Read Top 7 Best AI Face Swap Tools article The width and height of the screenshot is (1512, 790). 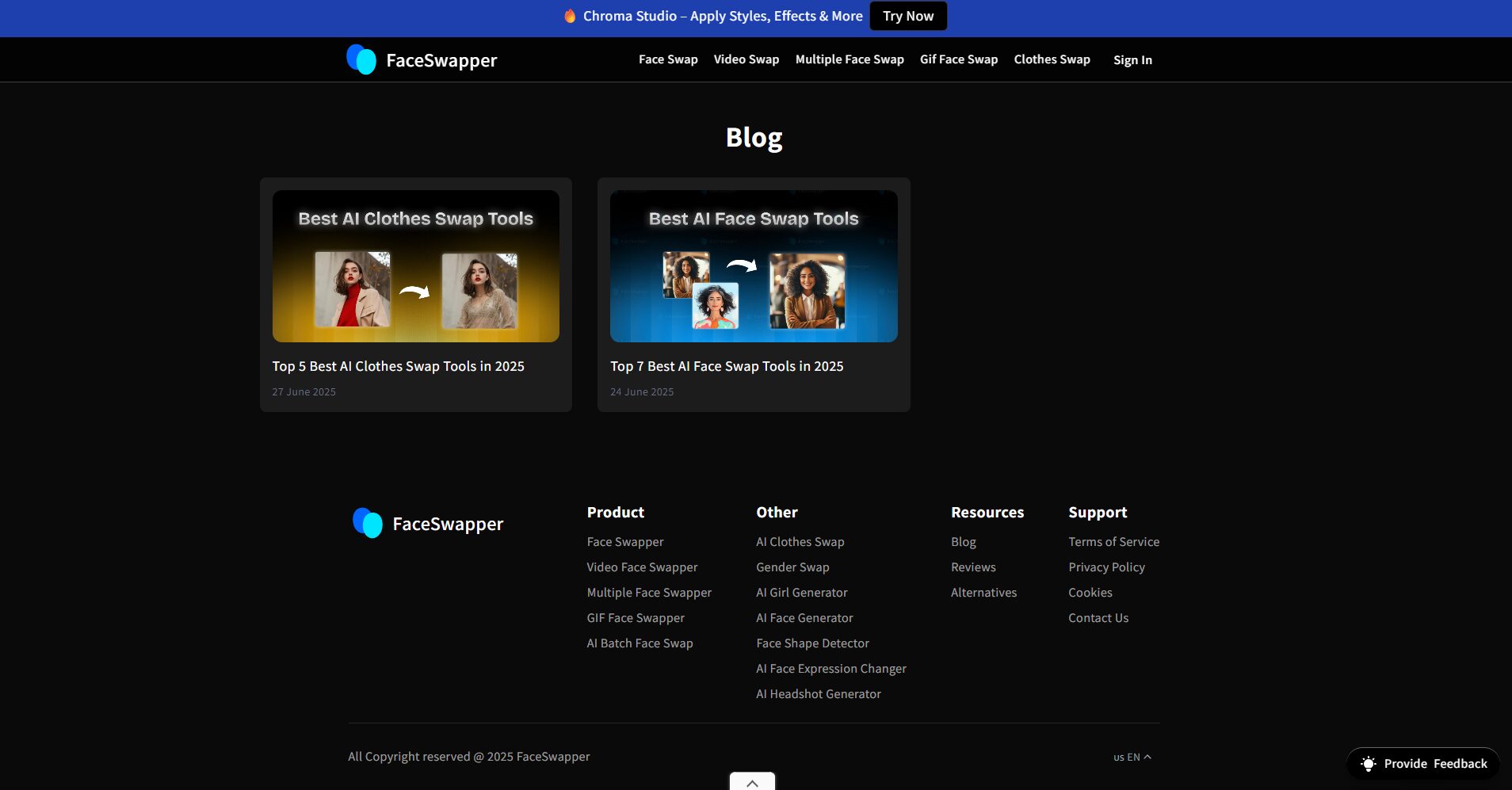click(x=727, y=366)
